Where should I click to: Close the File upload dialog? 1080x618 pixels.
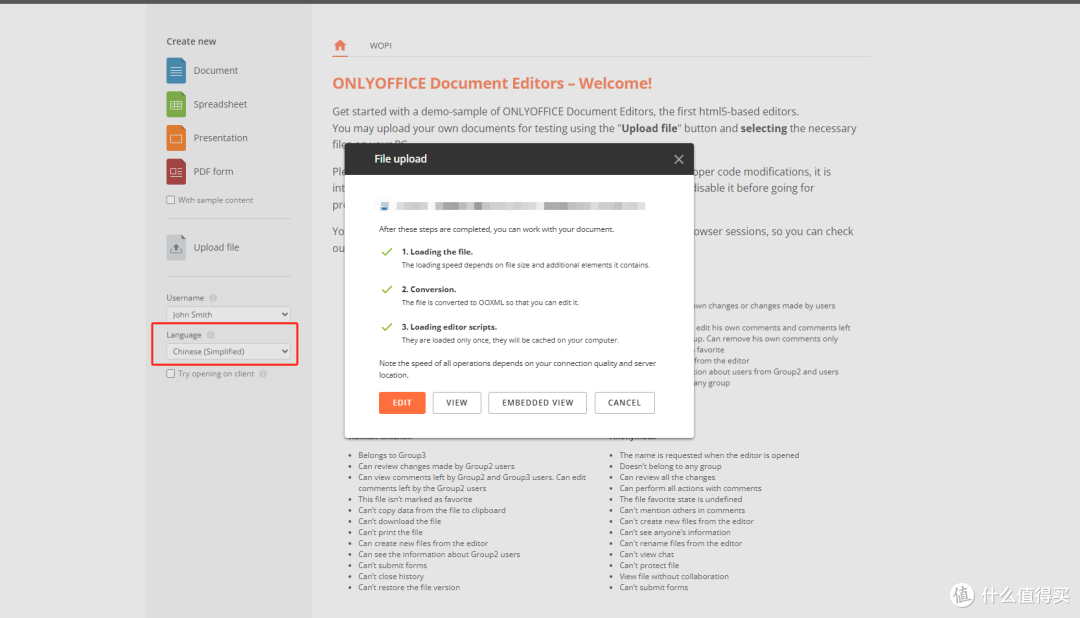(679, 159)
